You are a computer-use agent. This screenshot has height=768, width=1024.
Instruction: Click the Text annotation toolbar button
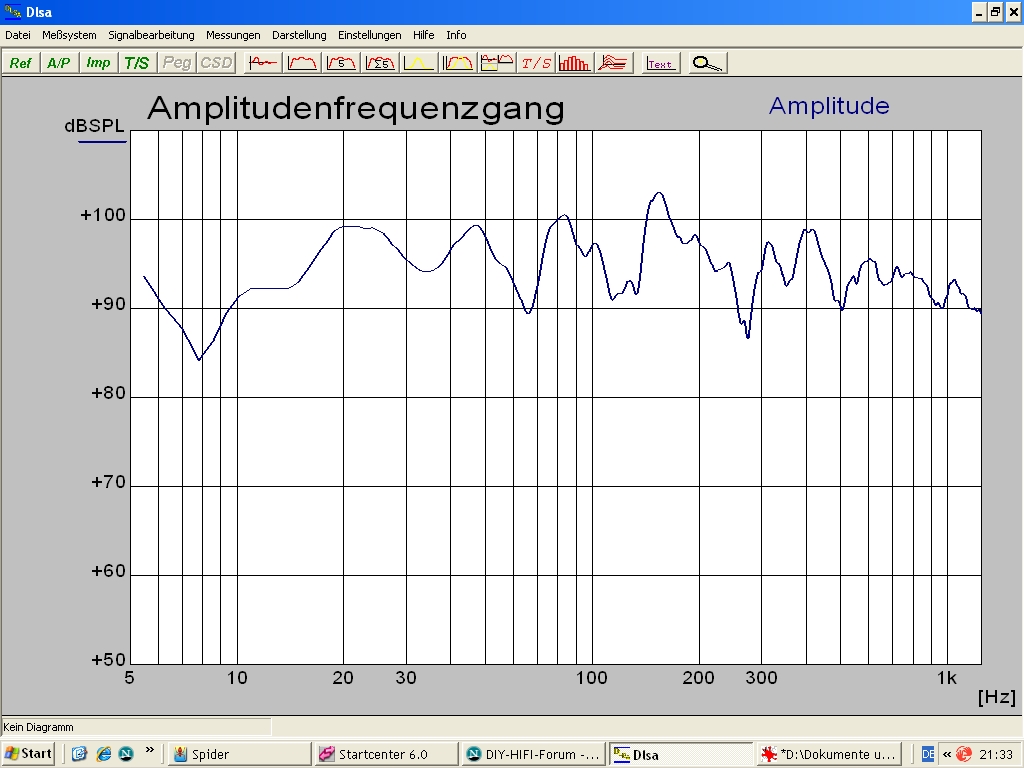click(x=660, y=63)
